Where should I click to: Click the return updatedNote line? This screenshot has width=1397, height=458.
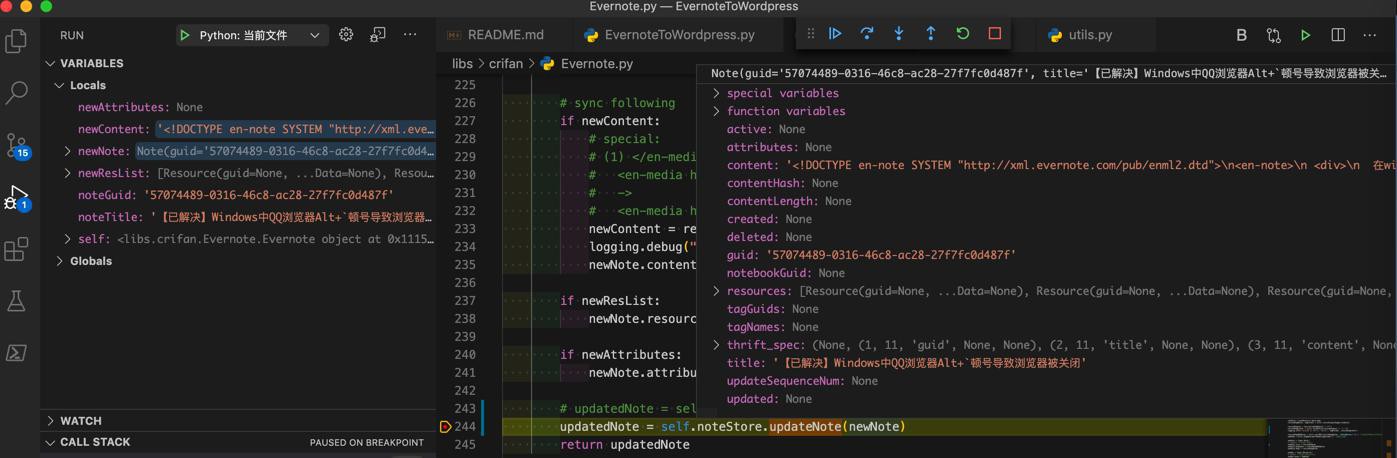pyautogui.click(x=625, y=444)
